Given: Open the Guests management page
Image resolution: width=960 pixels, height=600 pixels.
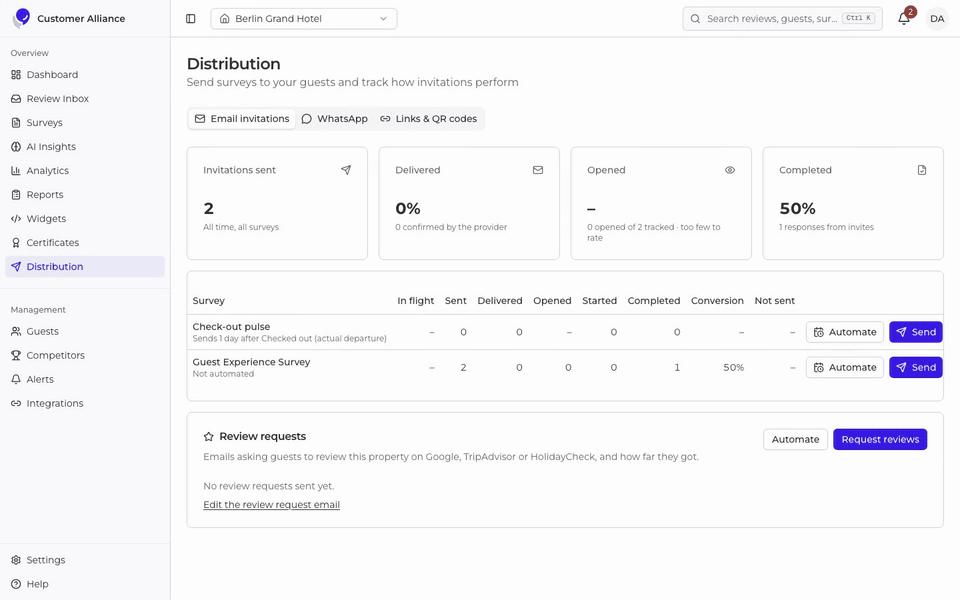Looking at the screenshot, I should tap(84, 331).
